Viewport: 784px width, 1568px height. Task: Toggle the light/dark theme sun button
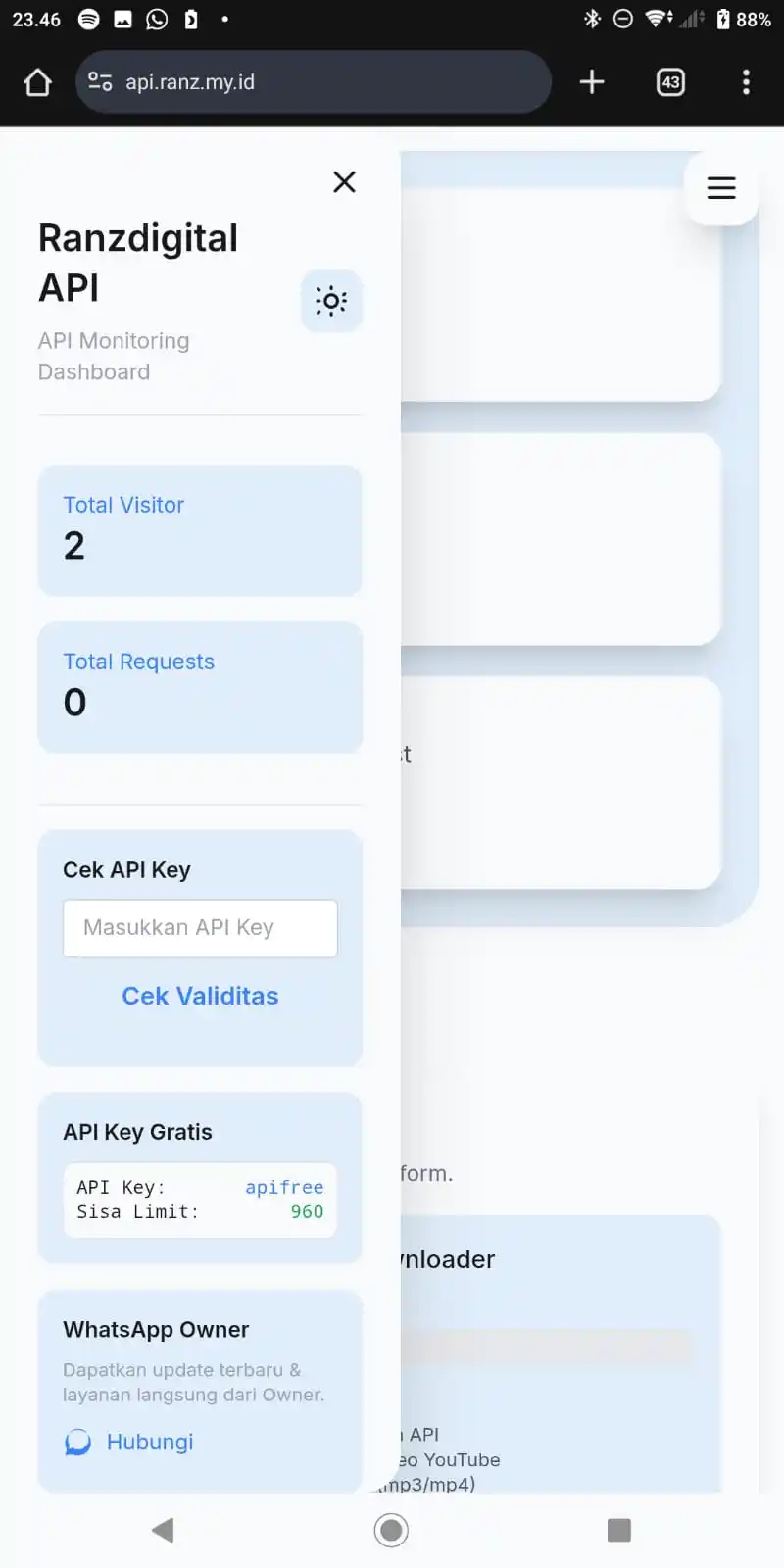331,301
